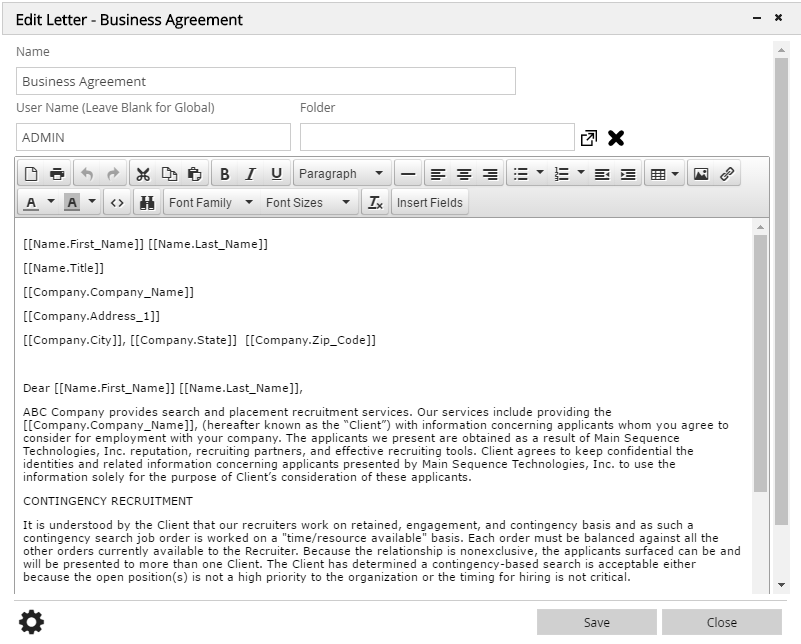Clear formatting from selected text
The image size is (801, 644).
tap(375, 203)
